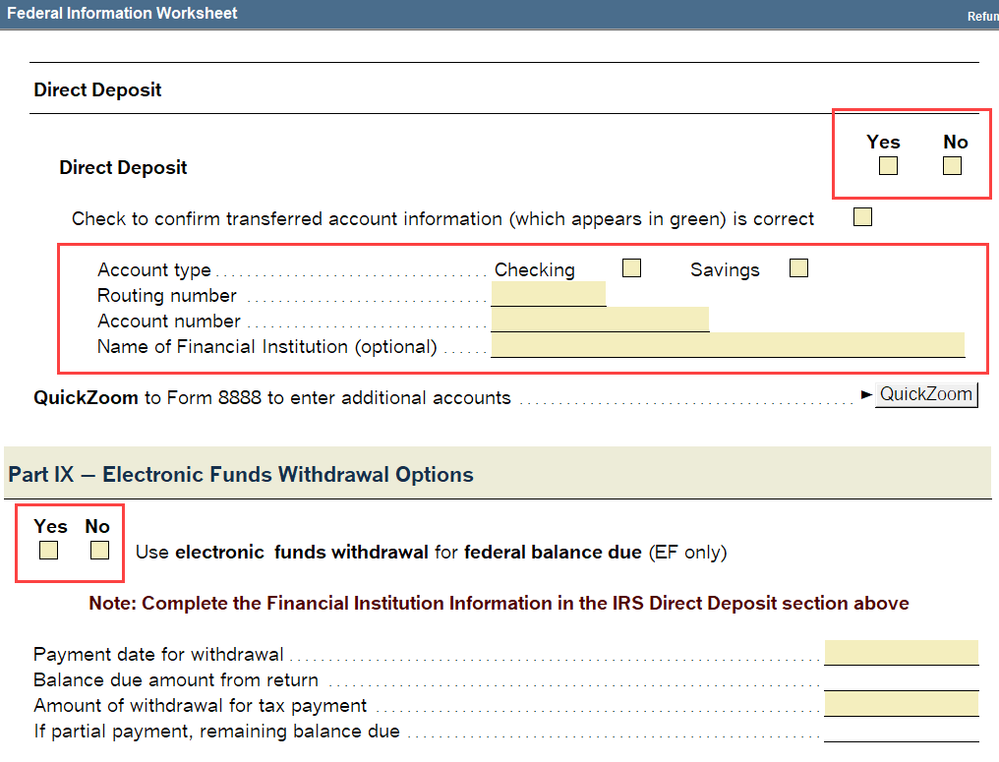This screenshot has height=762, width=999.
Task: Click the arrow icon beside QuickZoom
Action: pyautogui.click(x=866, y=395)
